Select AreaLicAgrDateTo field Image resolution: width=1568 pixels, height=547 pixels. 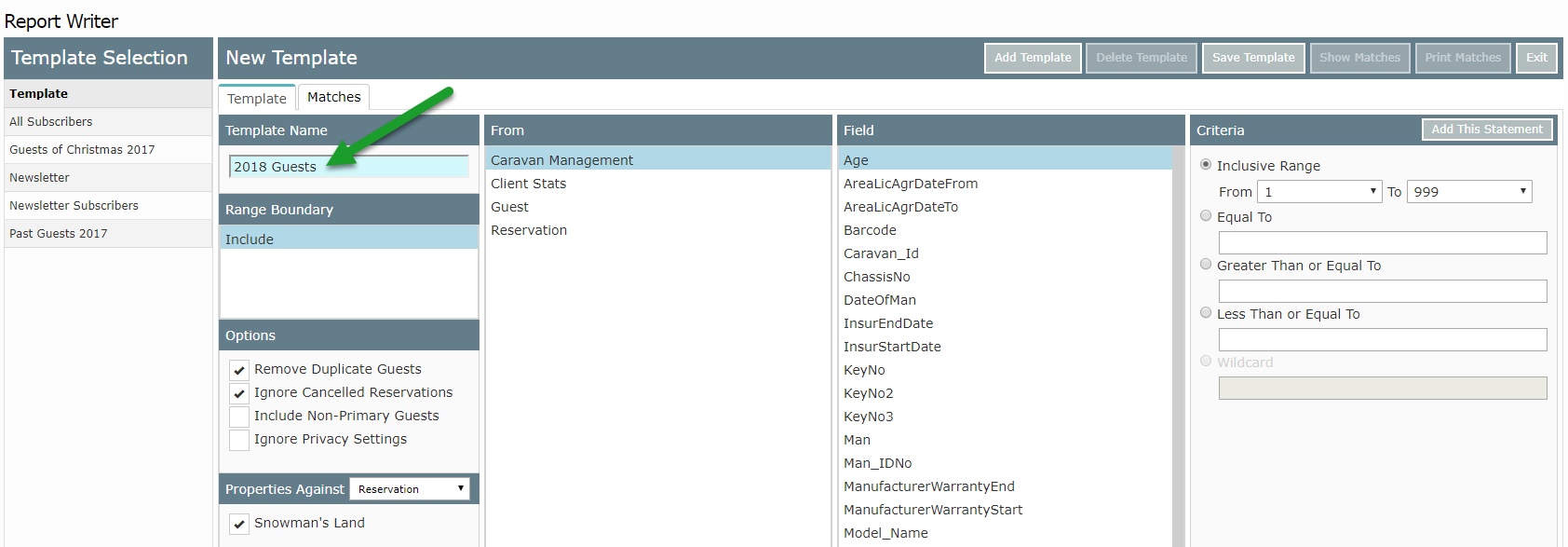(1005, 207)
